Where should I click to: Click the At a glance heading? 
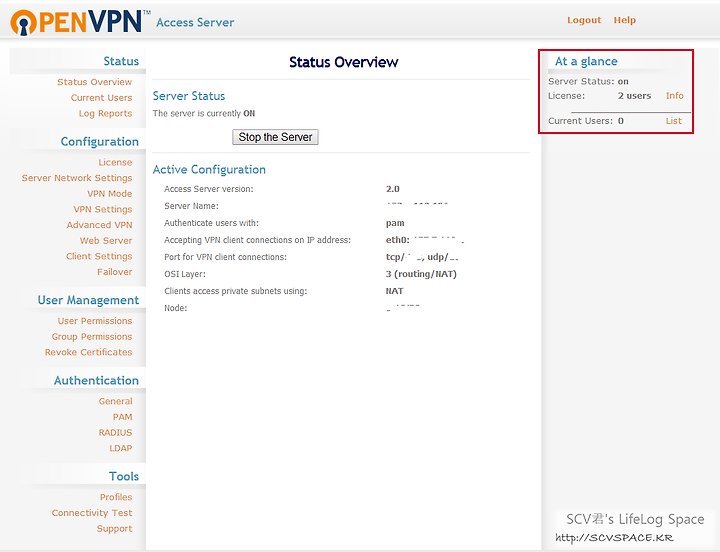(x=586, y=61)
